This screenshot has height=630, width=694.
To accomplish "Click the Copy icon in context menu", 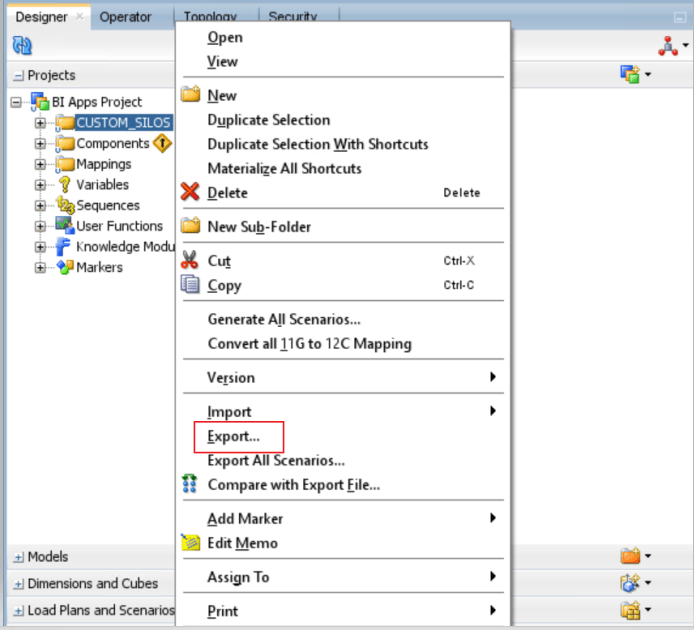I will point(190,284).
